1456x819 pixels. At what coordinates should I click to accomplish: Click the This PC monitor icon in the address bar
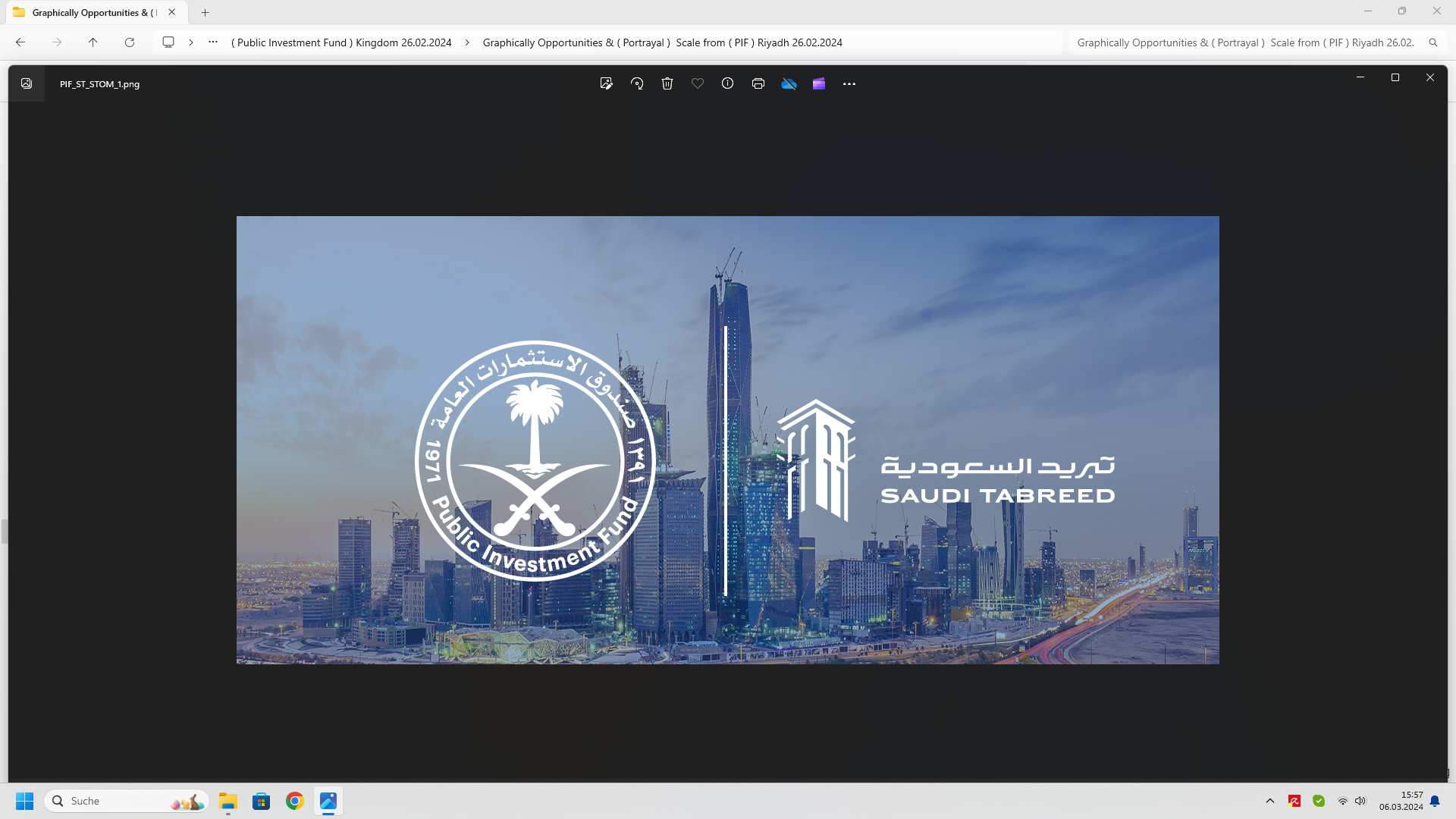point(168,42)
